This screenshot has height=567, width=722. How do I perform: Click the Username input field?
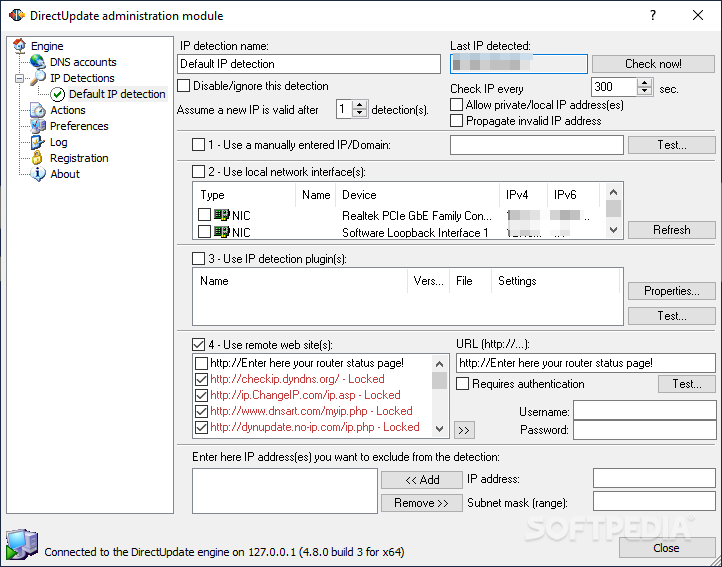(x=645, y=410)
